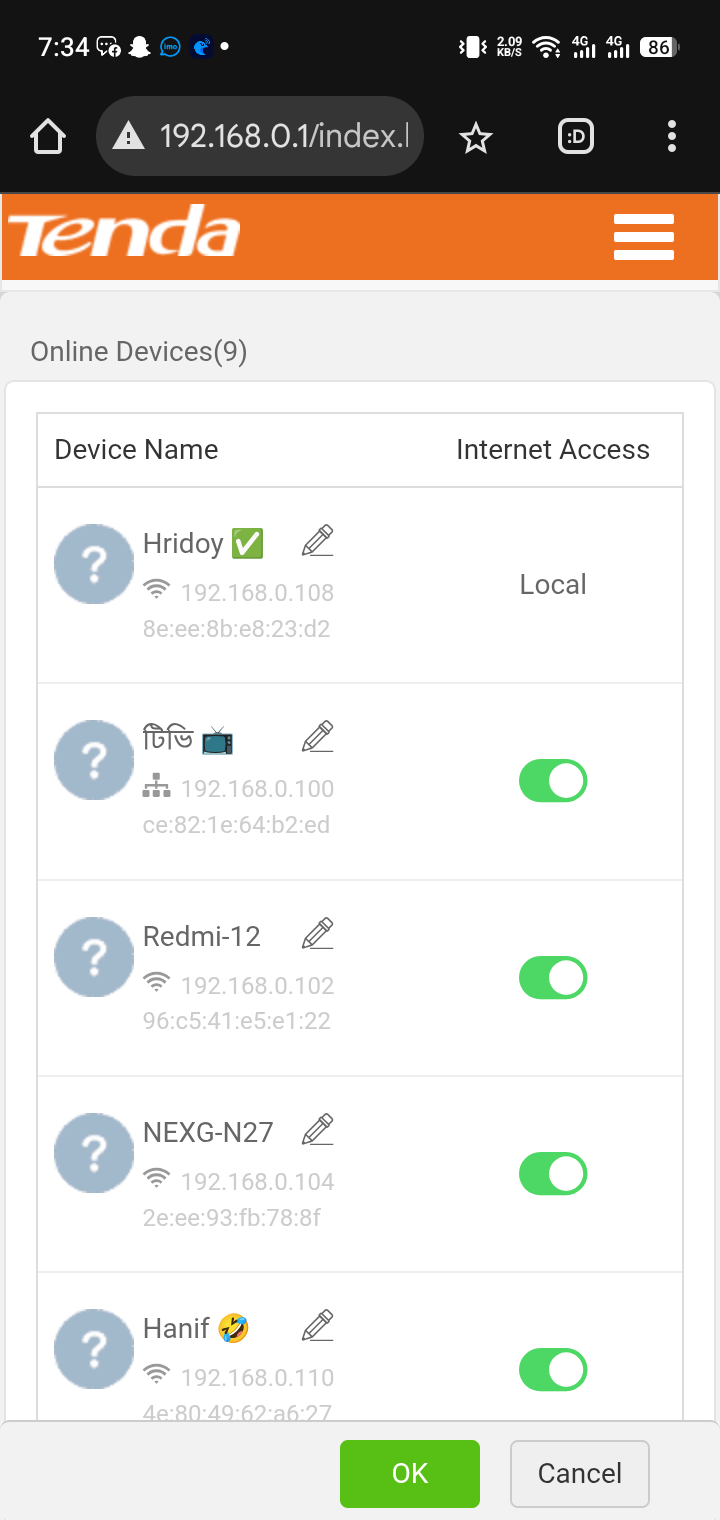Edit the name of Hridoy device

pyautogui.click(x=318, y=541)
